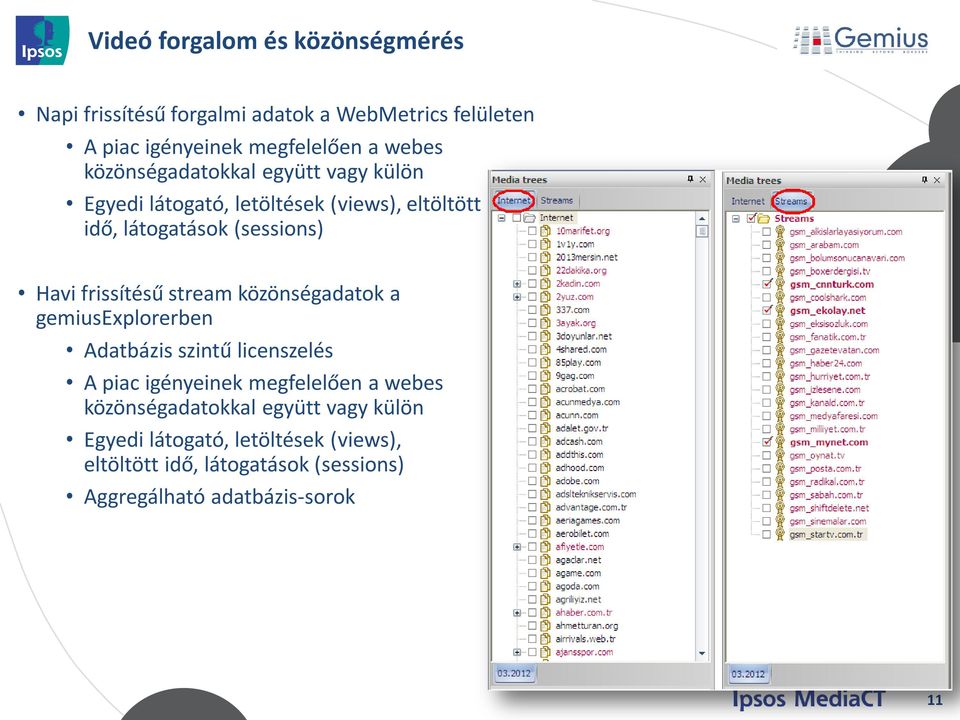Click the 03.2012 tab in left panel
The height and width of the screenshot is (720, 960).
[514, 673]
